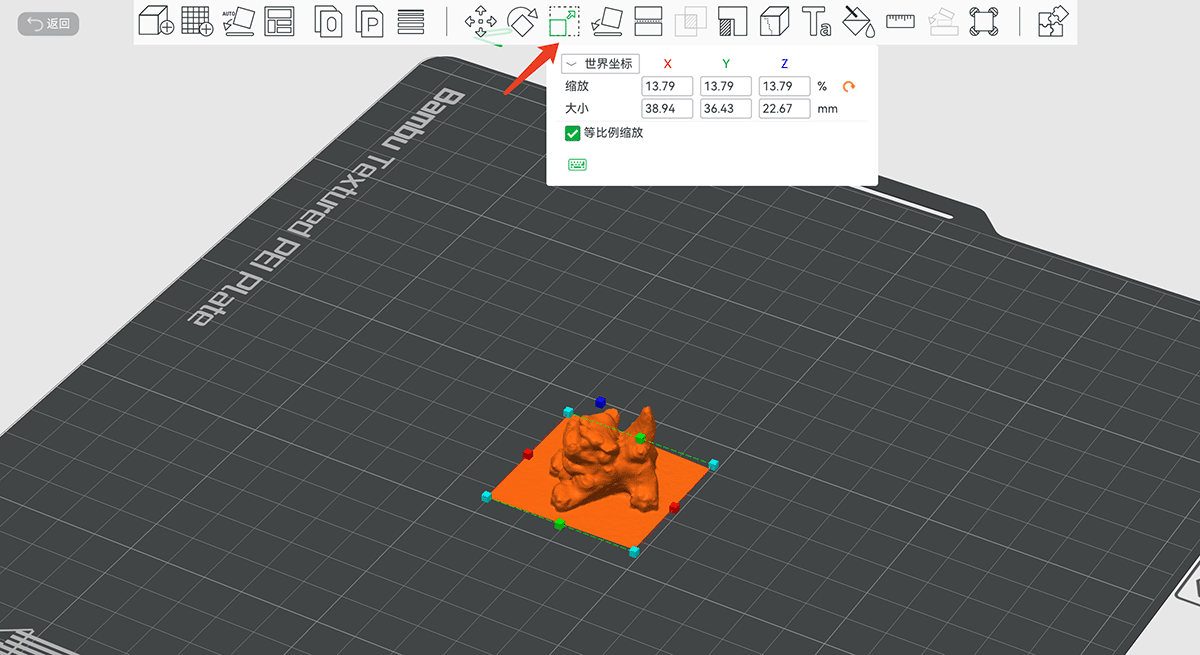Click the 大小 row label

point(577,109)
